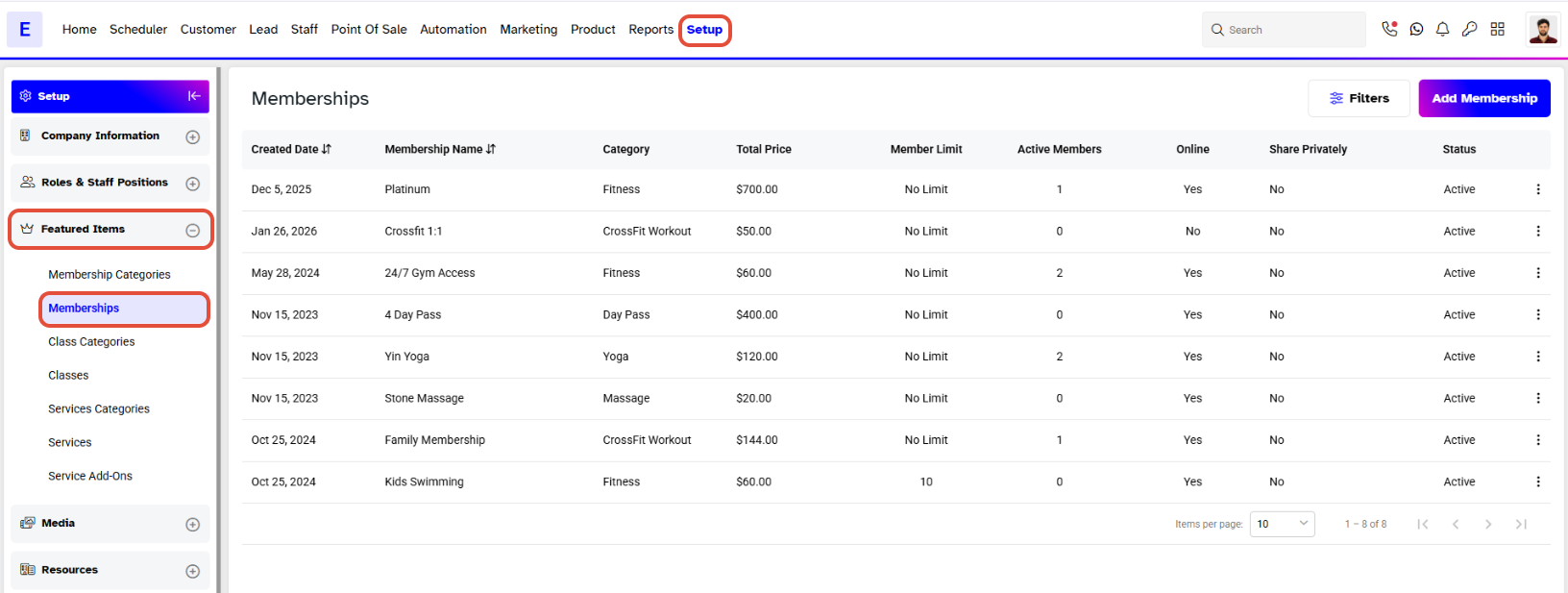Open Membership Categories in sidebar
The width and height of the screenshot is (1568, 593).
tap(110, 275)
